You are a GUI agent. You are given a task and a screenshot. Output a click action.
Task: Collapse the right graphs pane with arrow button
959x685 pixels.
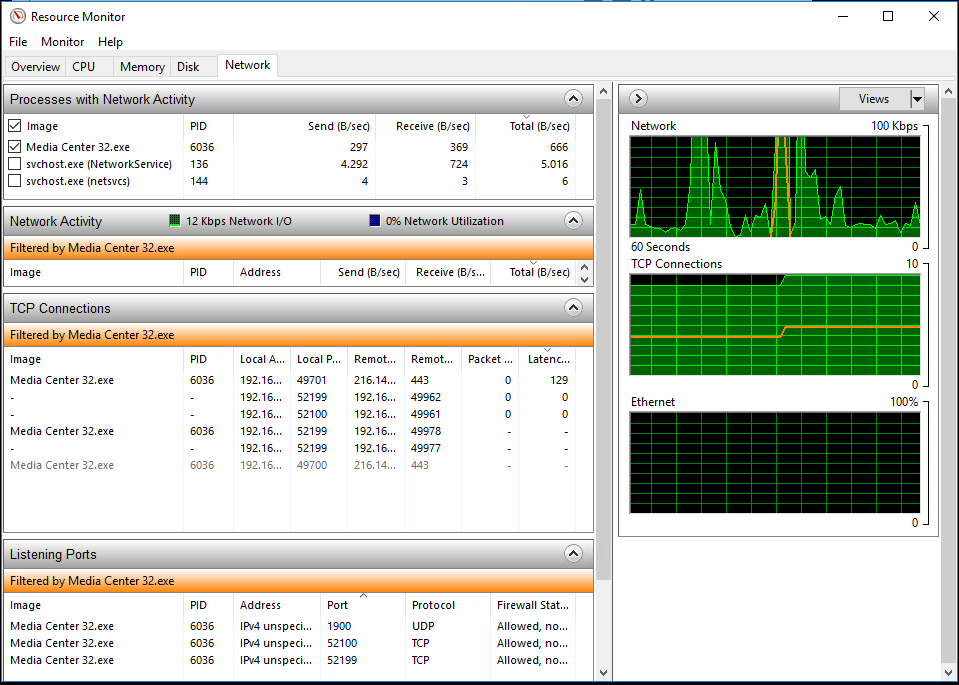pos(638,98)
